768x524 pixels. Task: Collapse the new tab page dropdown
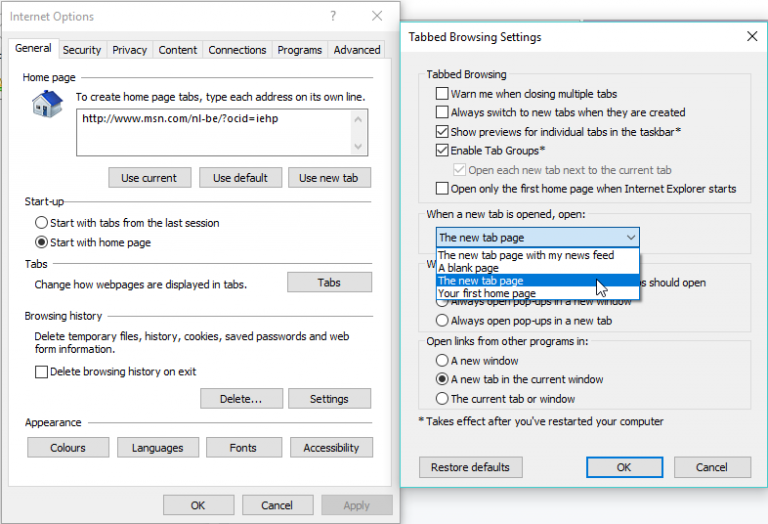click(629, 238)
